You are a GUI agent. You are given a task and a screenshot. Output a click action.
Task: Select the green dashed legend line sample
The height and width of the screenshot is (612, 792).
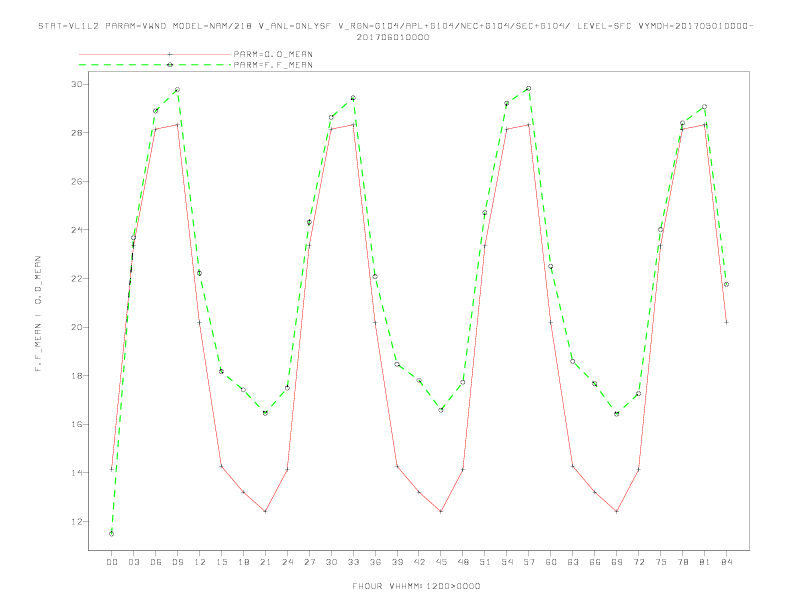[x=155, y=65]
